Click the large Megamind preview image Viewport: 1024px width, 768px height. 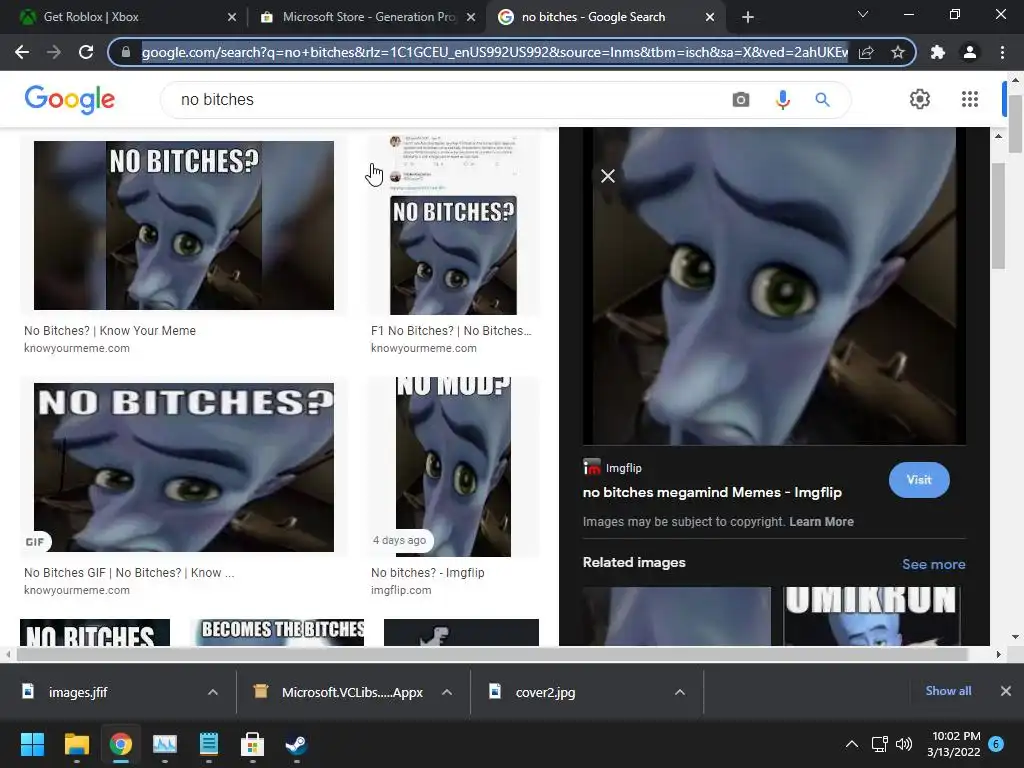pos(774,286)
